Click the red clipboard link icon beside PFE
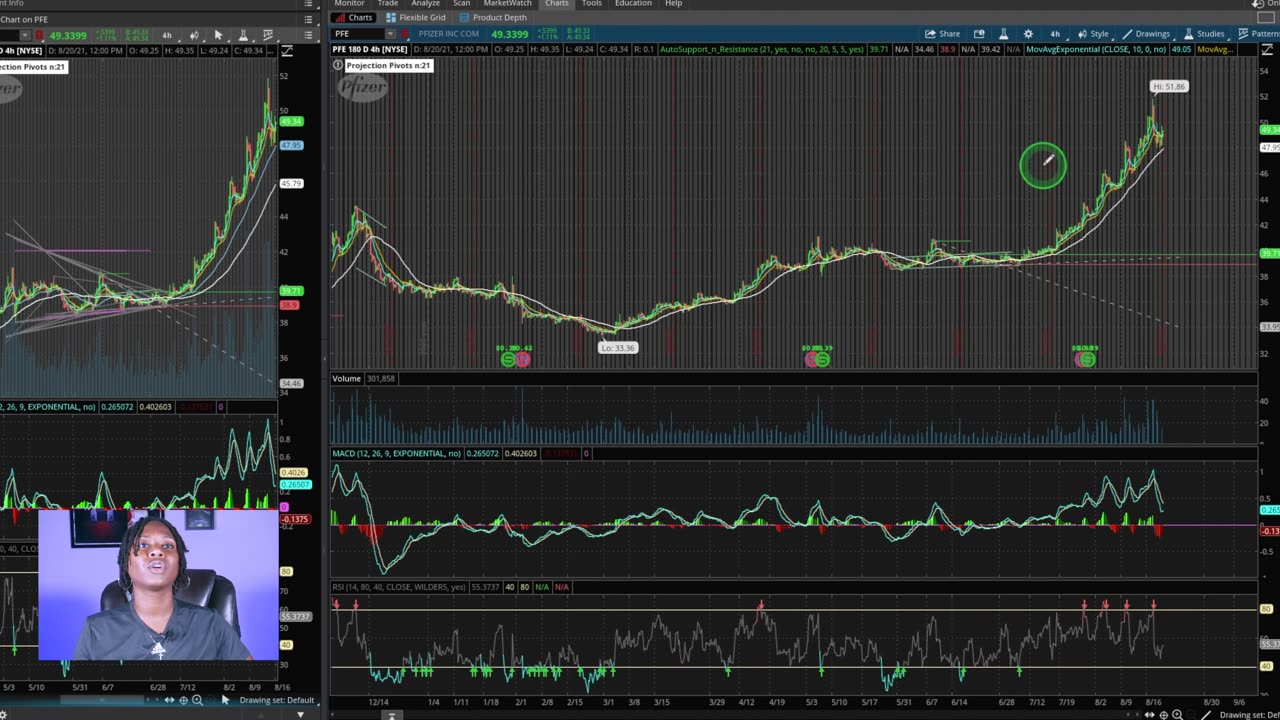This screenshot has width=1280, height=720. 405,34
